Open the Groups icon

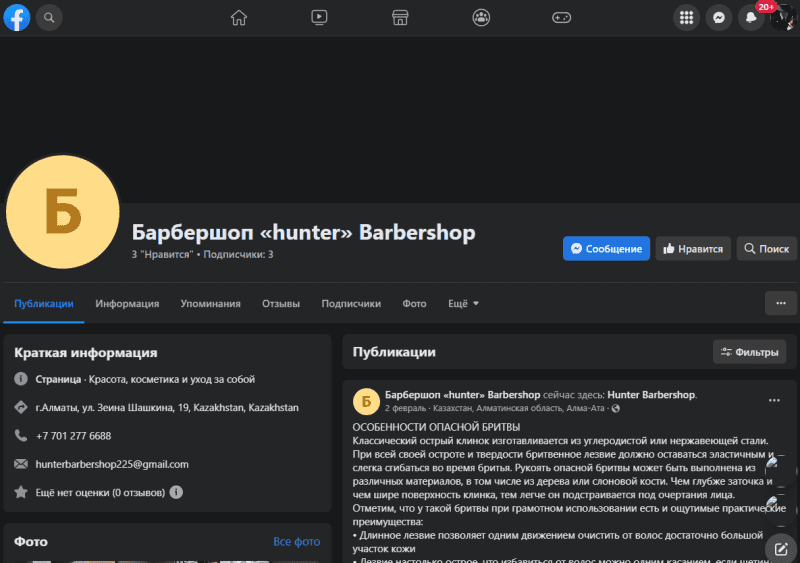click(x=481, y=17)
